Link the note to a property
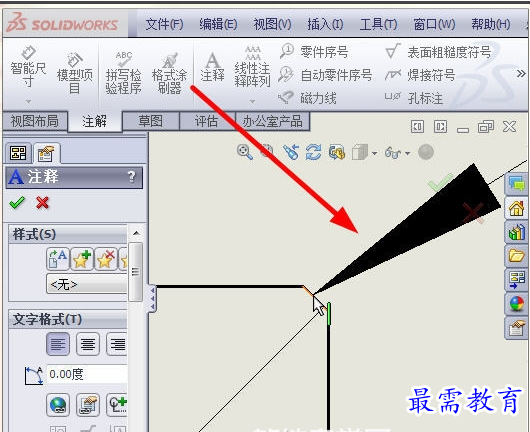The image size is (530, 432). 88,405
